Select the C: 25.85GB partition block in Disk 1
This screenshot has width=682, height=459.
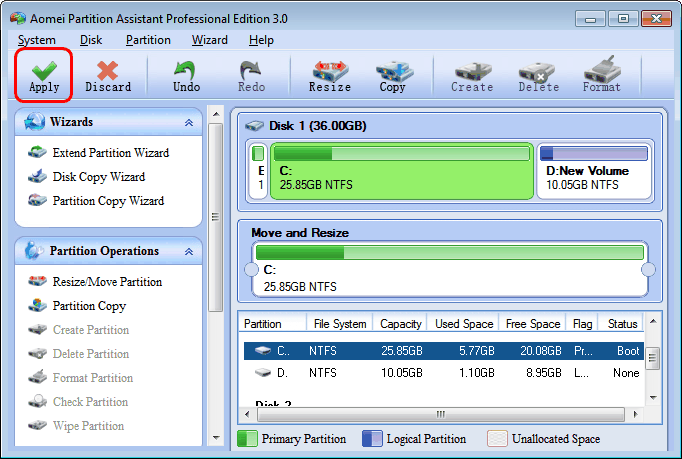click(x=402, y=171)
